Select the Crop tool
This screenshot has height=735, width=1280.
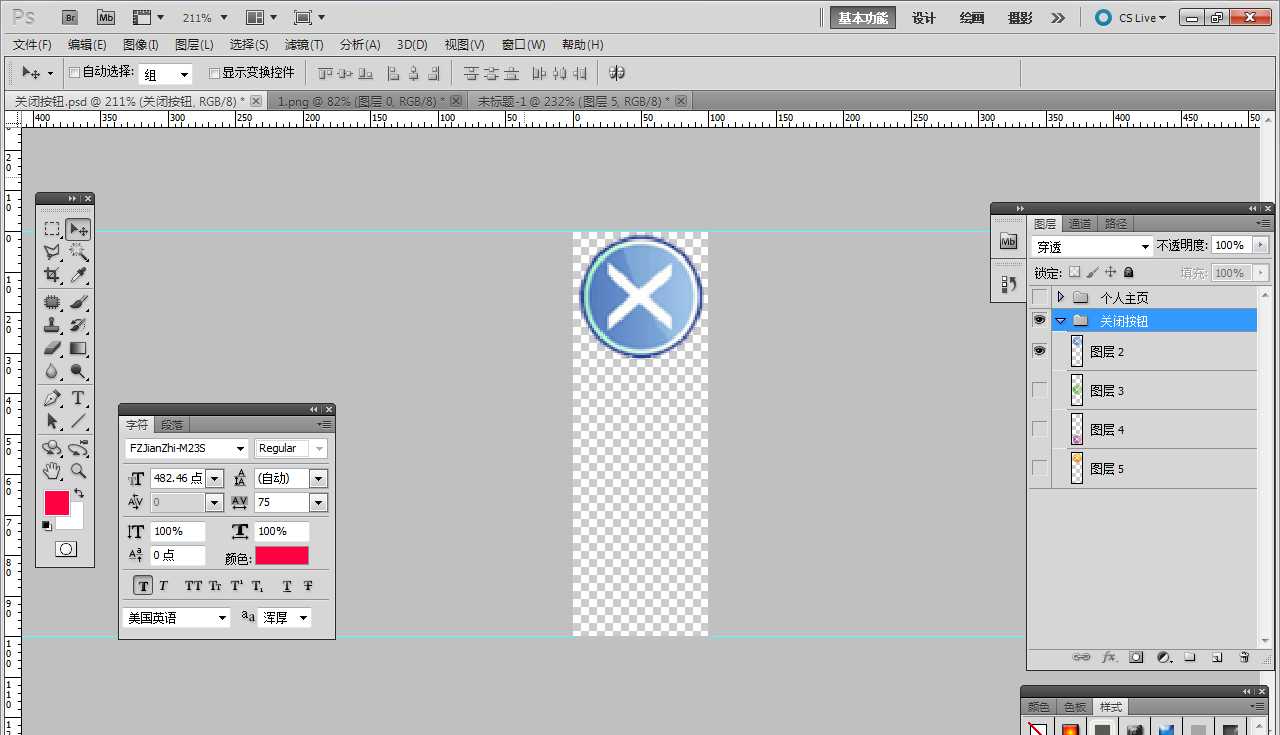pos(52,275)
